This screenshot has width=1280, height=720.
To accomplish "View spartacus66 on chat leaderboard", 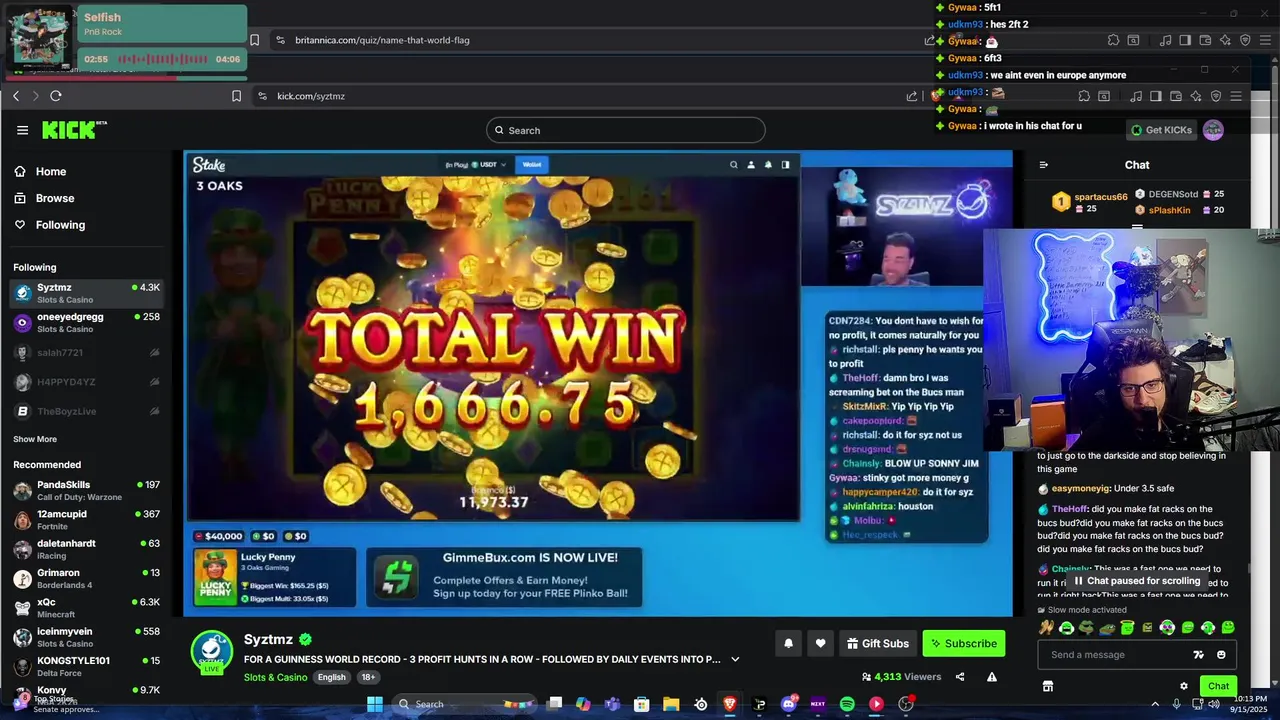I will click(1090, 202).
